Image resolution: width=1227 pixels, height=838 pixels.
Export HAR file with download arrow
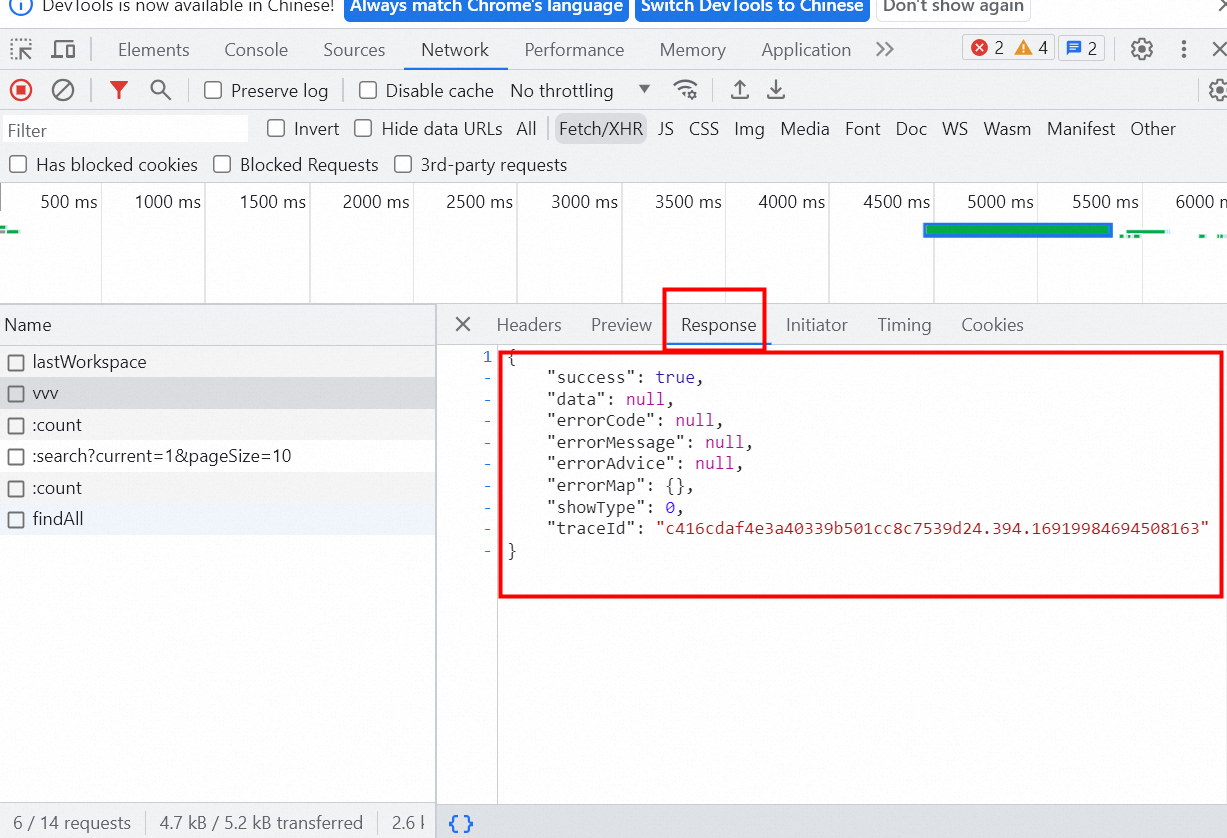pos(775,90)
